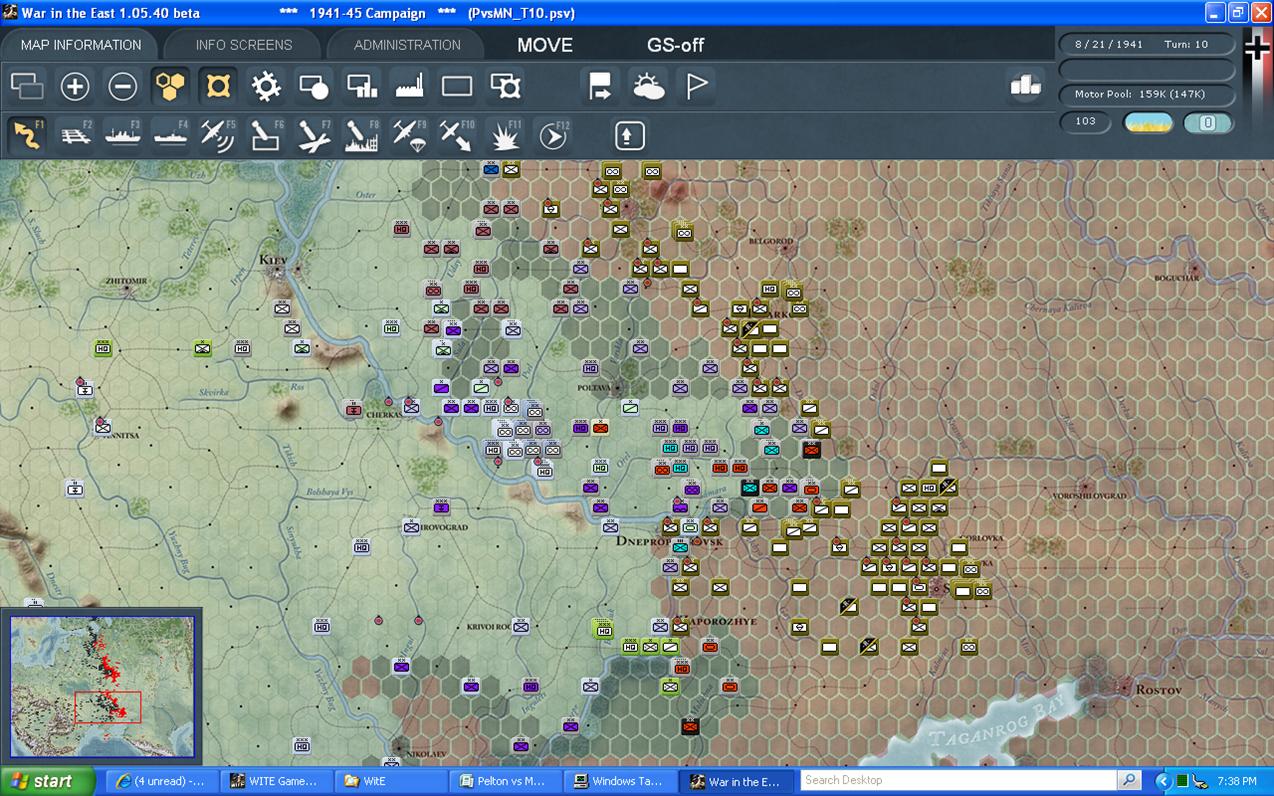Click the Poltava city label on map
1274x796 pixels.
(x=596, y=387)
